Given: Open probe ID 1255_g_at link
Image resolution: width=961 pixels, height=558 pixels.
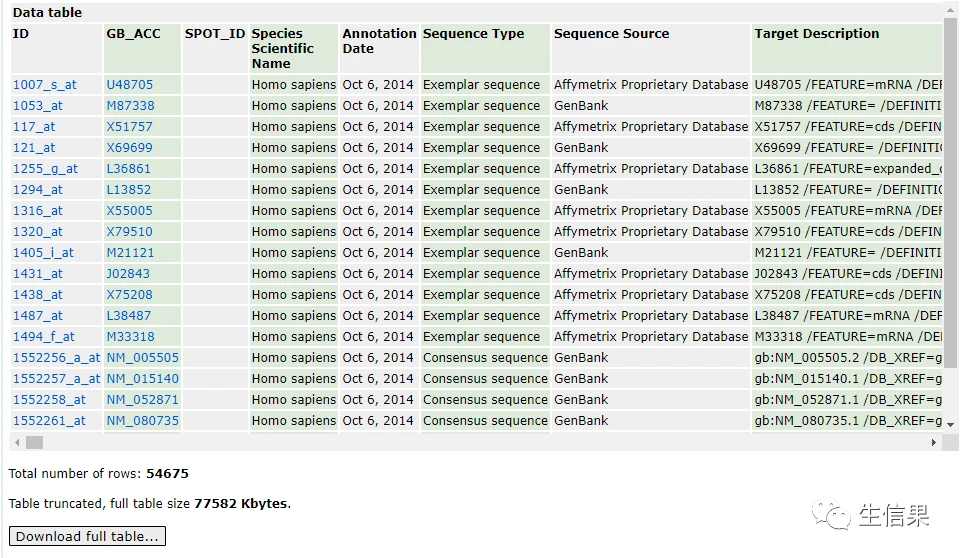Looking at the screenshot, I should click(45, 169).
